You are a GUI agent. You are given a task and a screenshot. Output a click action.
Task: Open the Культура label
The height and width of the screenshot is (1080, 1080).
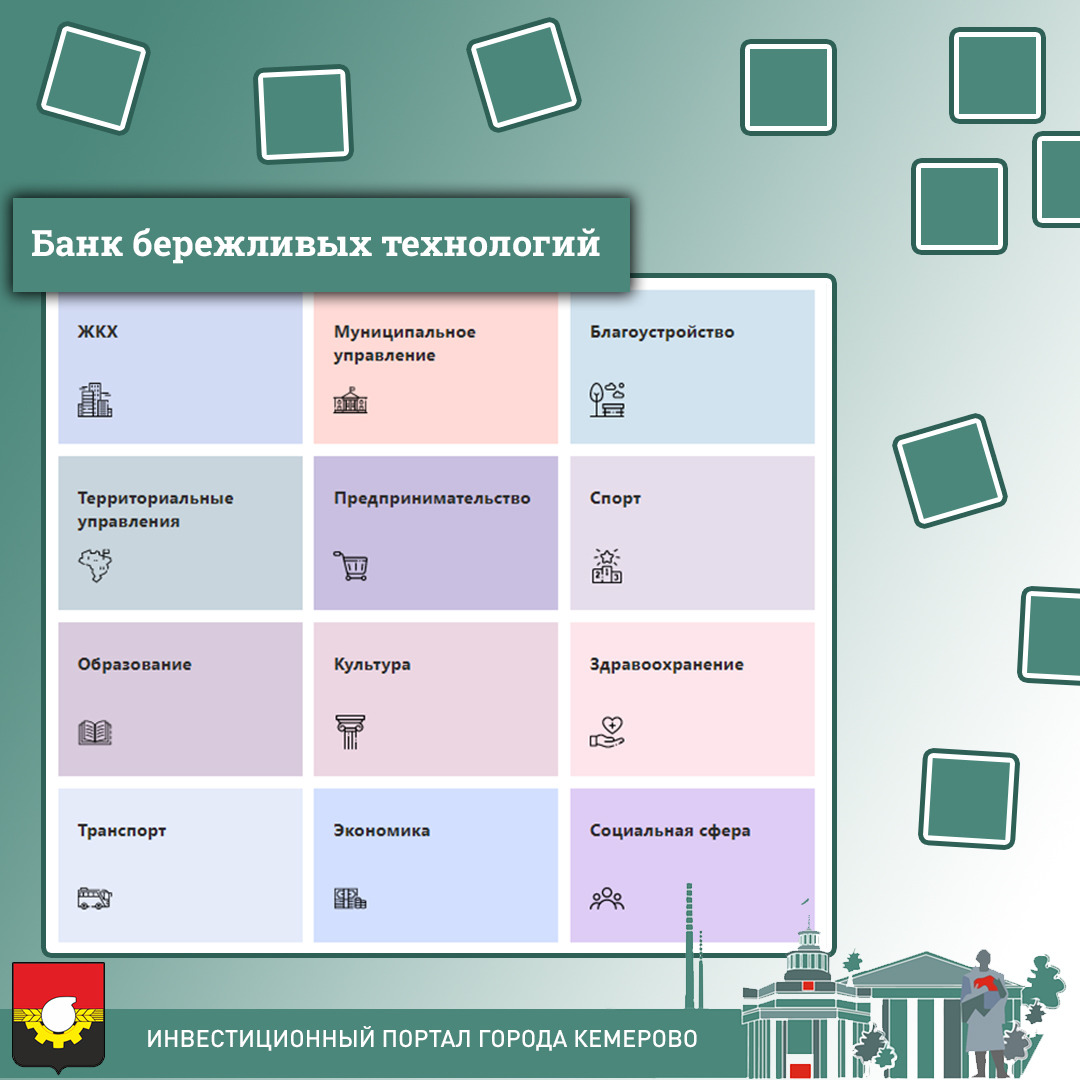point(372,665)
